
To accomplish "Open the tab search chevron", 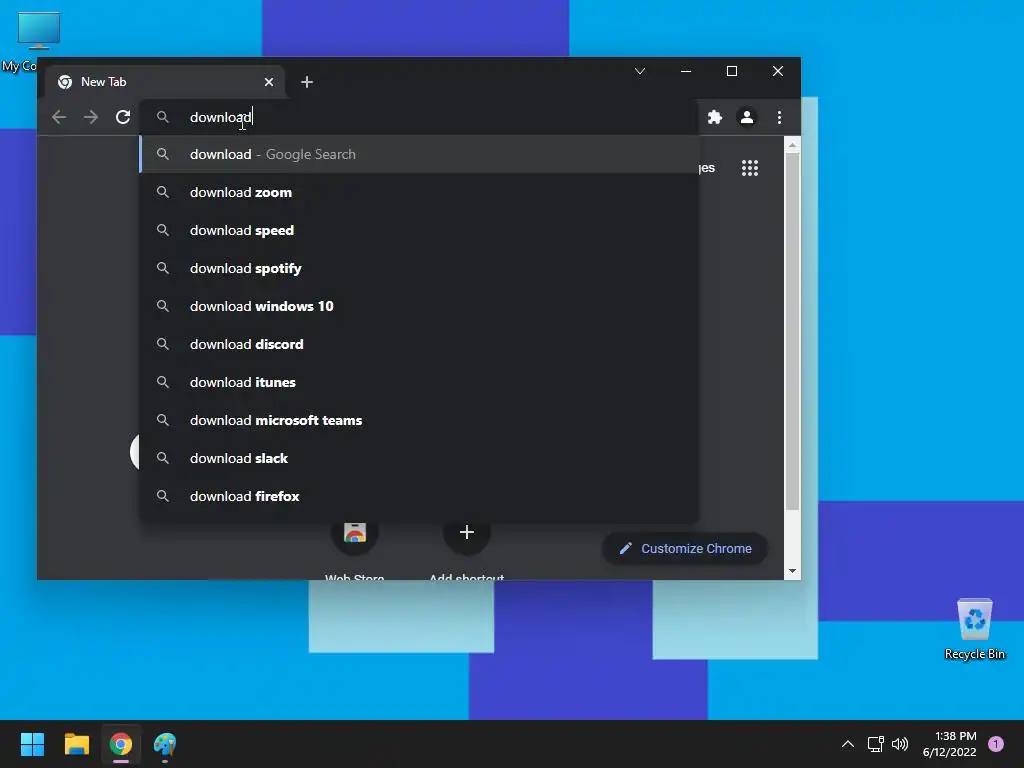I will pyautogui.click(x=640, y=71).
